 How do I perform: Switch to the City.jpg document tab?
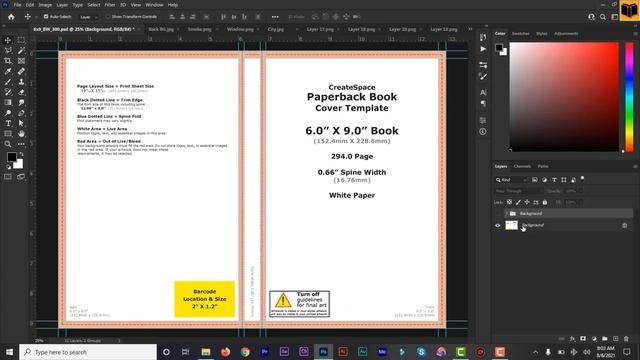276,29
